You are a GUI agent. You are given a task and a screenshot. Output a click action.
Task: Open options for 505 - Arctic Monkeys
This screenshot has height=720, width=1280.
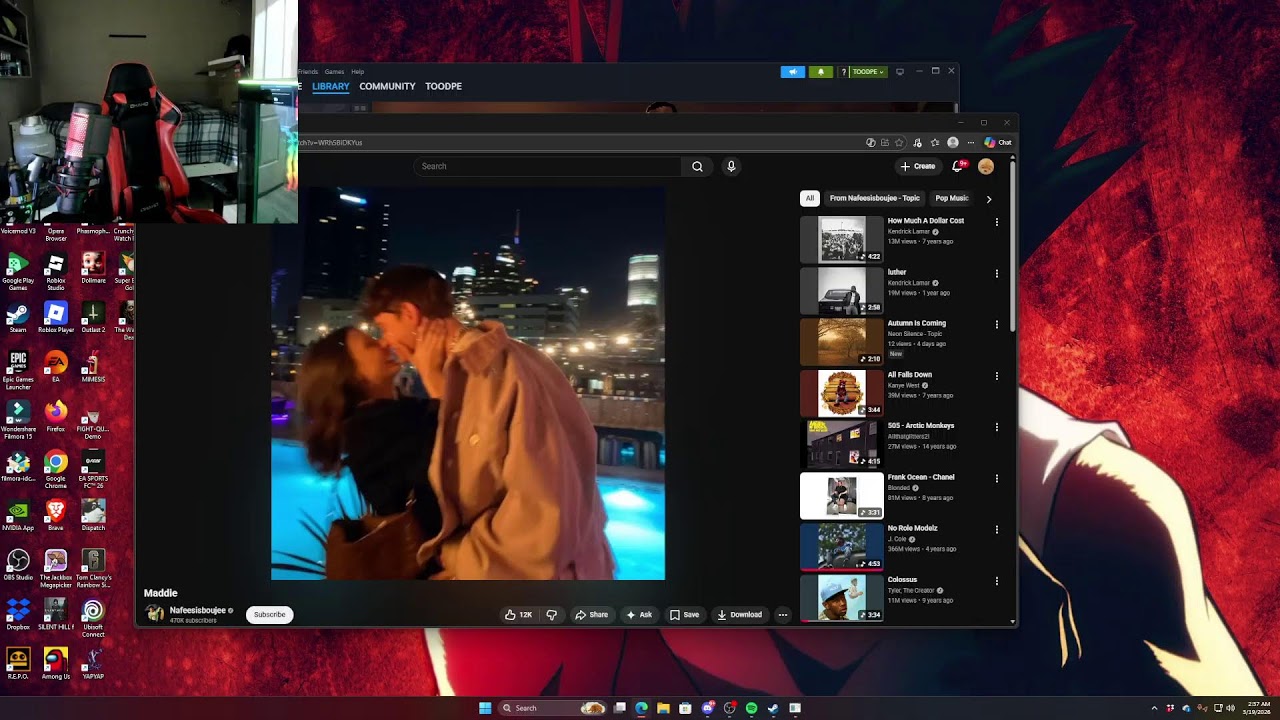coord(996,427)
